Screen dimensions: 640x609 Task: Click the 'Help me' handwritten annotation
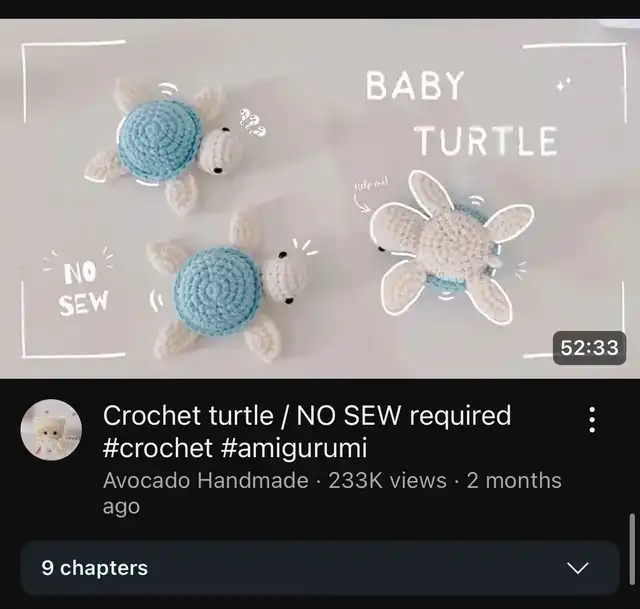[371, 184]
